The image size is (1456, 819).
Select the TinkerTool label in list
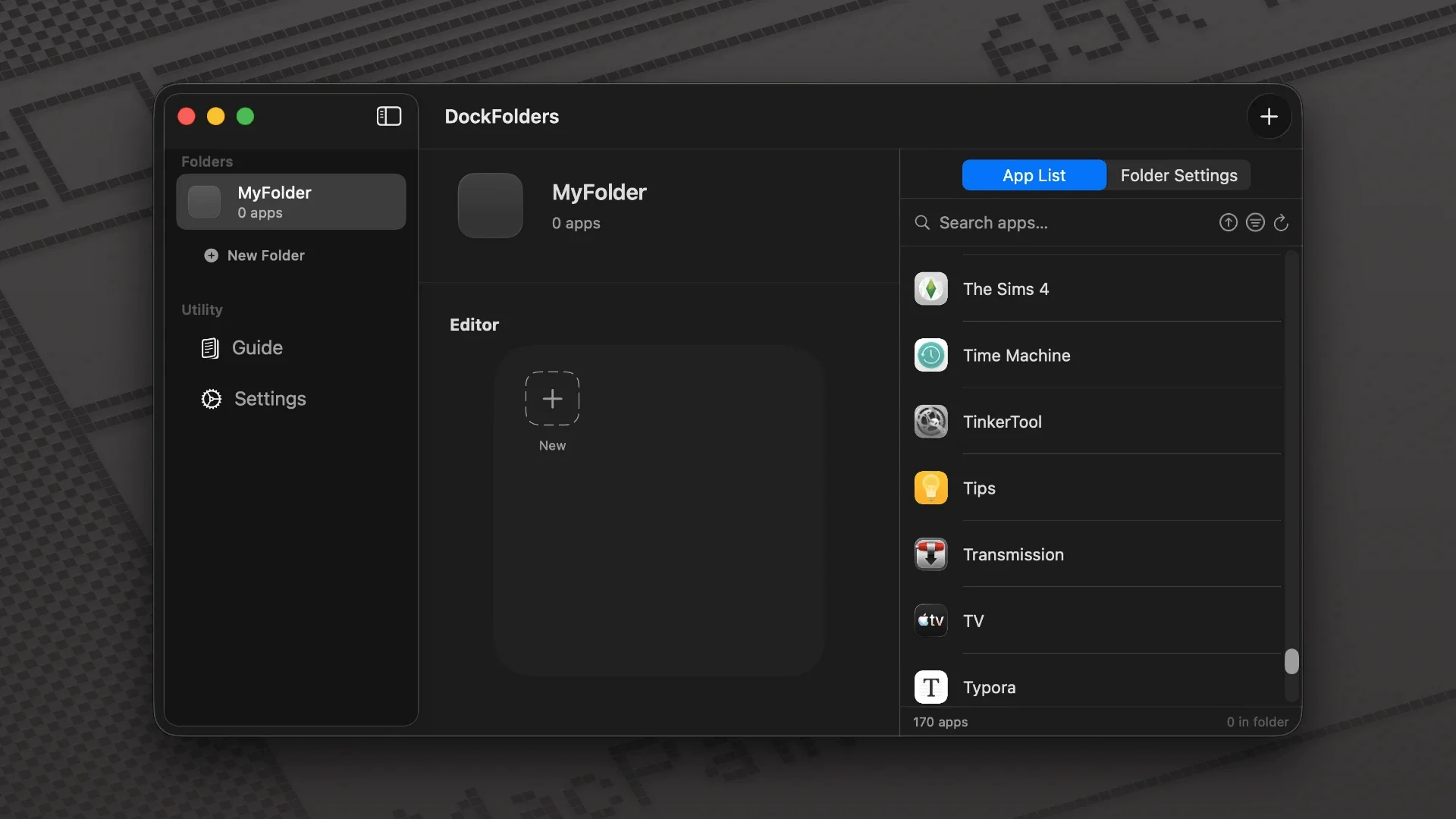[1002, 422]
